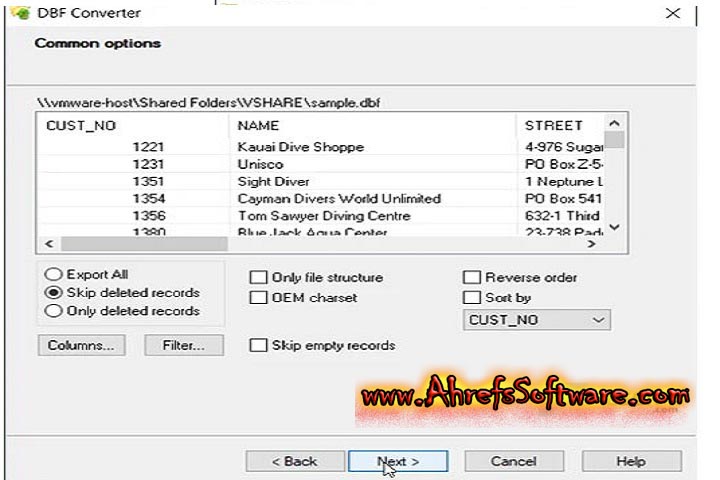This screenshot has width=720, height=480.
Task: Click the horizontal scroll left arrow
Action: 49,244
